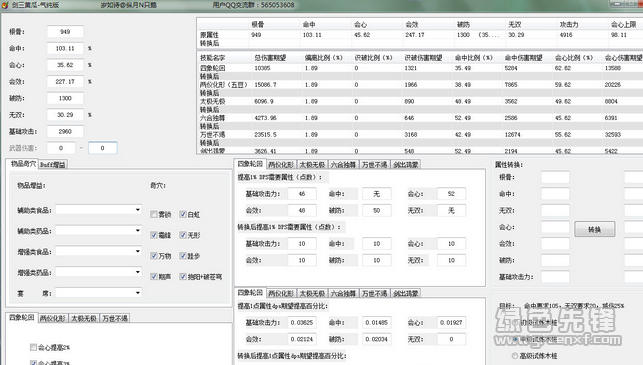Viewport: 643px width, 365px height.
Task: Toggle the 无形 checkbox
Action: [x=183, y=235]
